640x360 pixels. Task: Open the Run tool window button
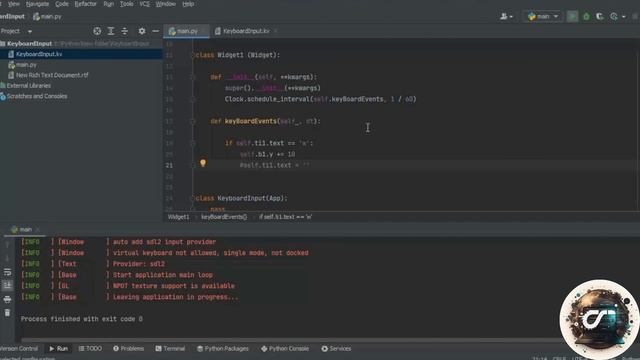coord(58,349)
